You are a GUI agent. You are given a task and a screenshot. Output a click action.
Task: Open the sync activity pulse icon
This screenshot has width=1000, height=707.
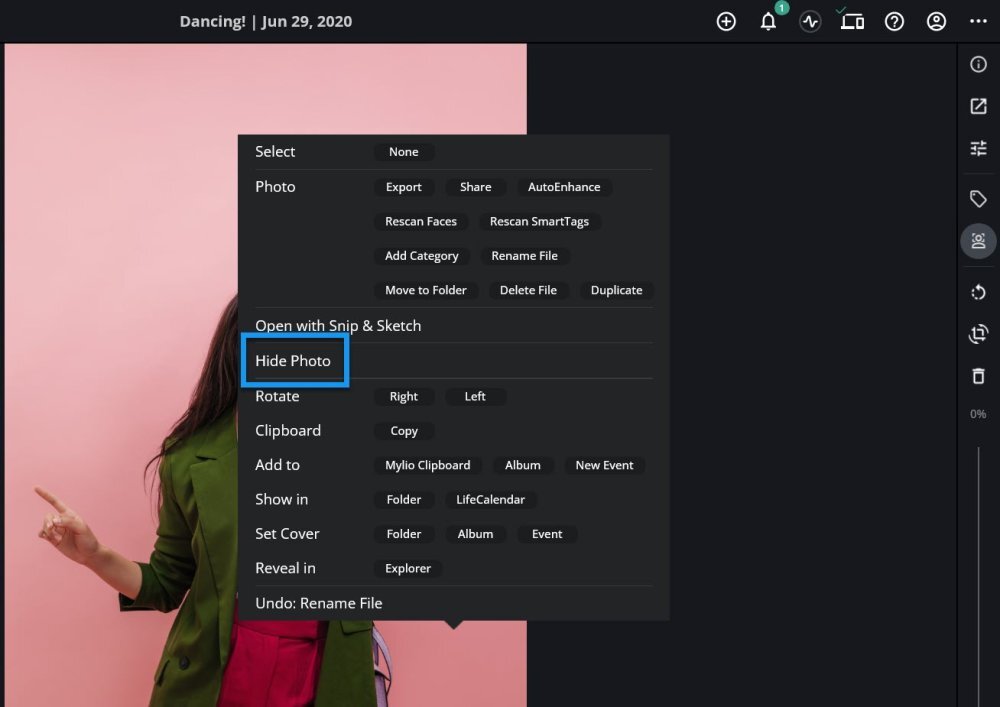coord(810,21)
